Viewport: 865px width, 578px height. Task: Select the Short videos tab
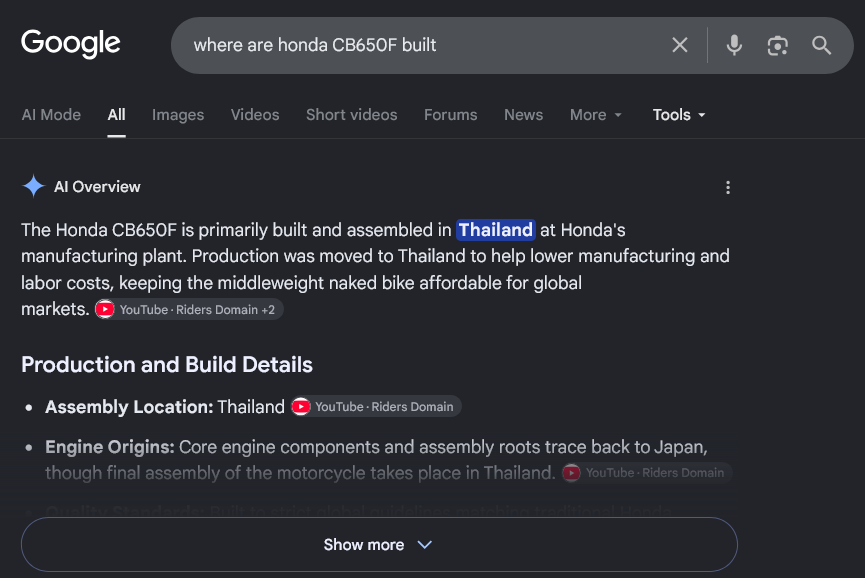click(351, 115)
